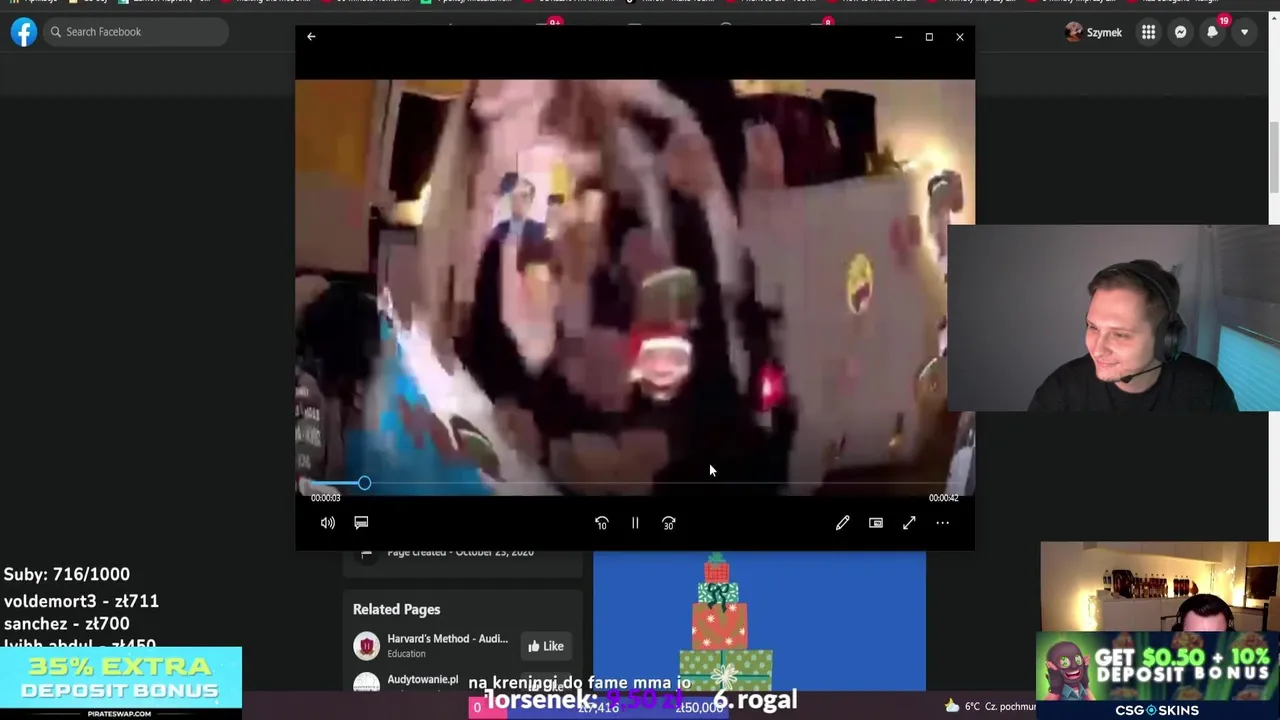Open Harvard's Method related page
1280x720 pixels.
point(447,639)
